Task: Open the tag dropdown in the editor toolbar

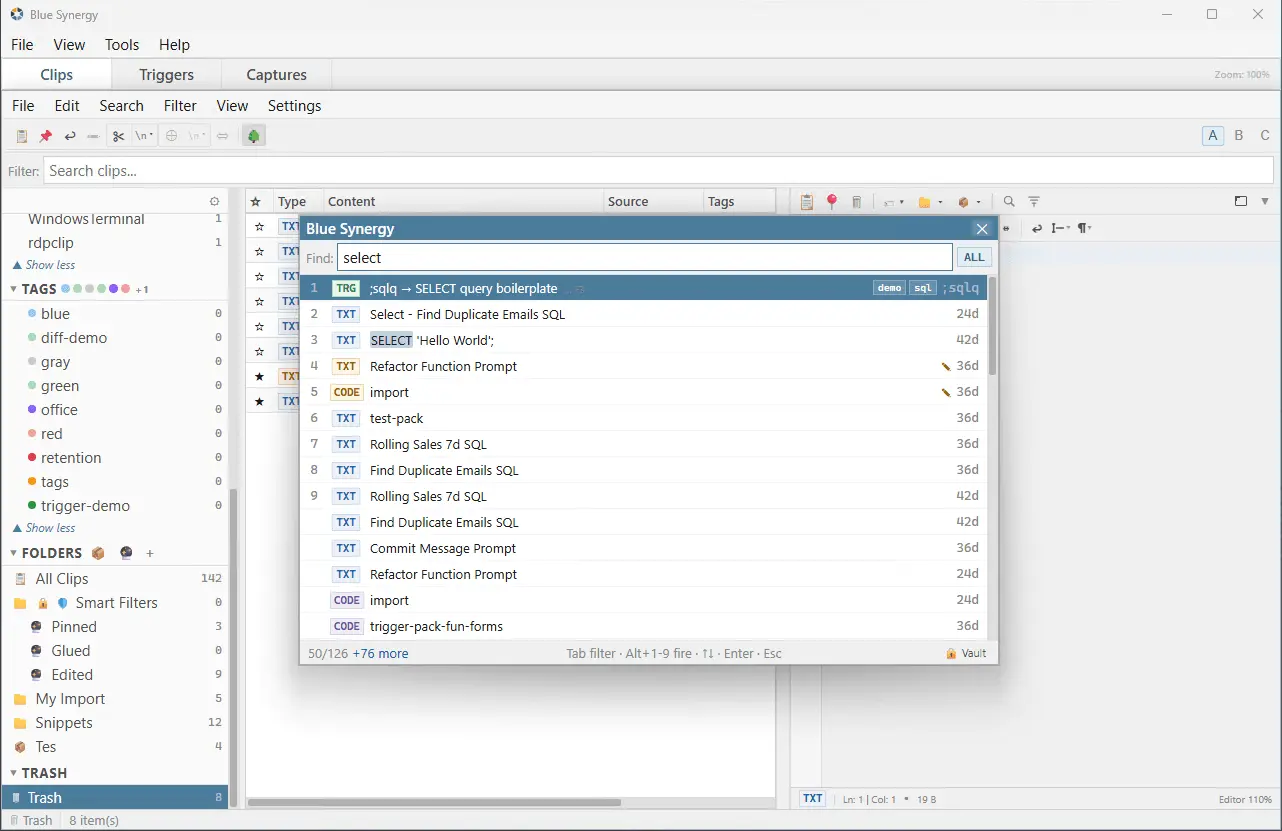Action: [x=893, y=202]
